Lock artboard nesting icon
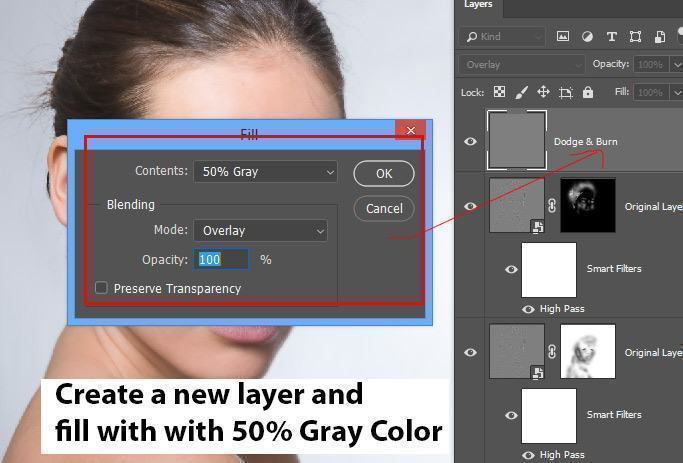The height and width of the screenshot is (463, 683). pos(565,92)
